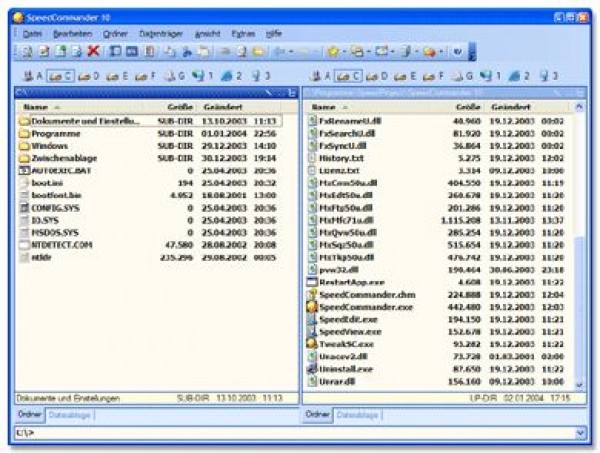Select the Unrar.dll row in right panel
Image resolution: width=600 pixels, height=453 pixels.
pos(439,381)
